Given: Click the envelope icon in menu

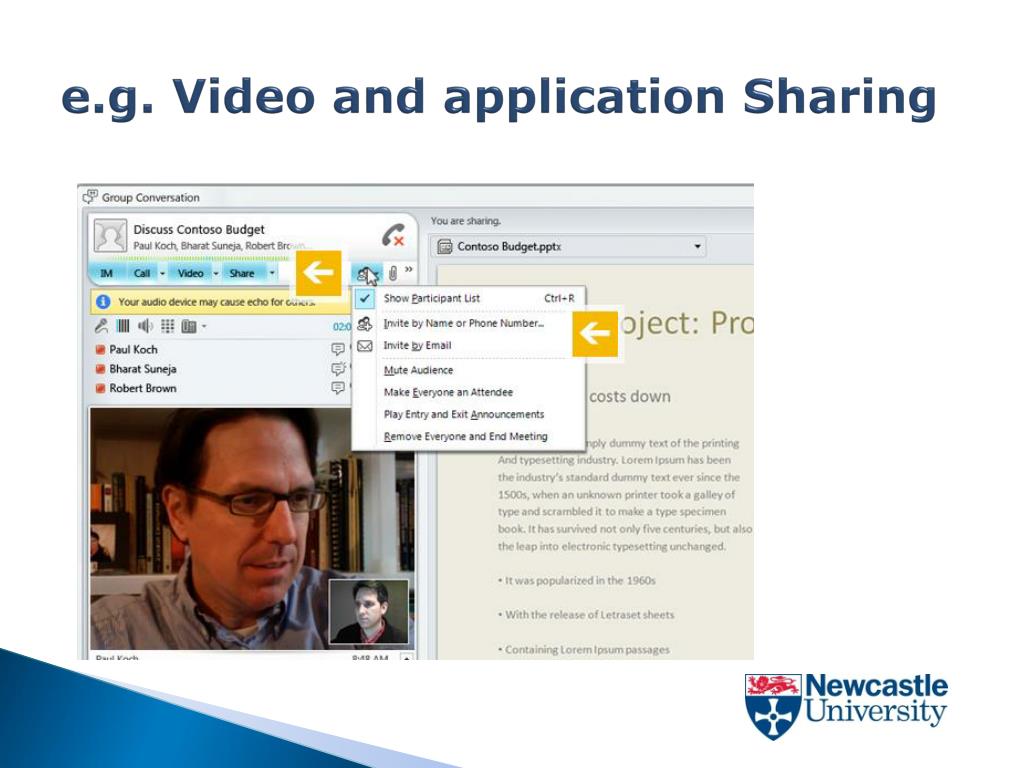Looking at the screenshot, I should pyautogui.click(x=364, y=346).
